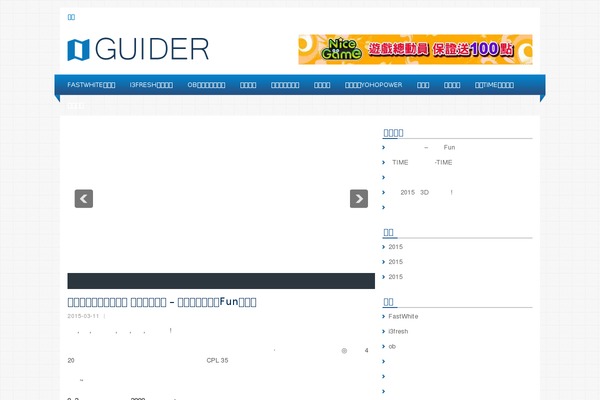This screenshot has width=600, height=400.
Task: Click the small blue link above the logo
Action: click(x=71, y=17)
